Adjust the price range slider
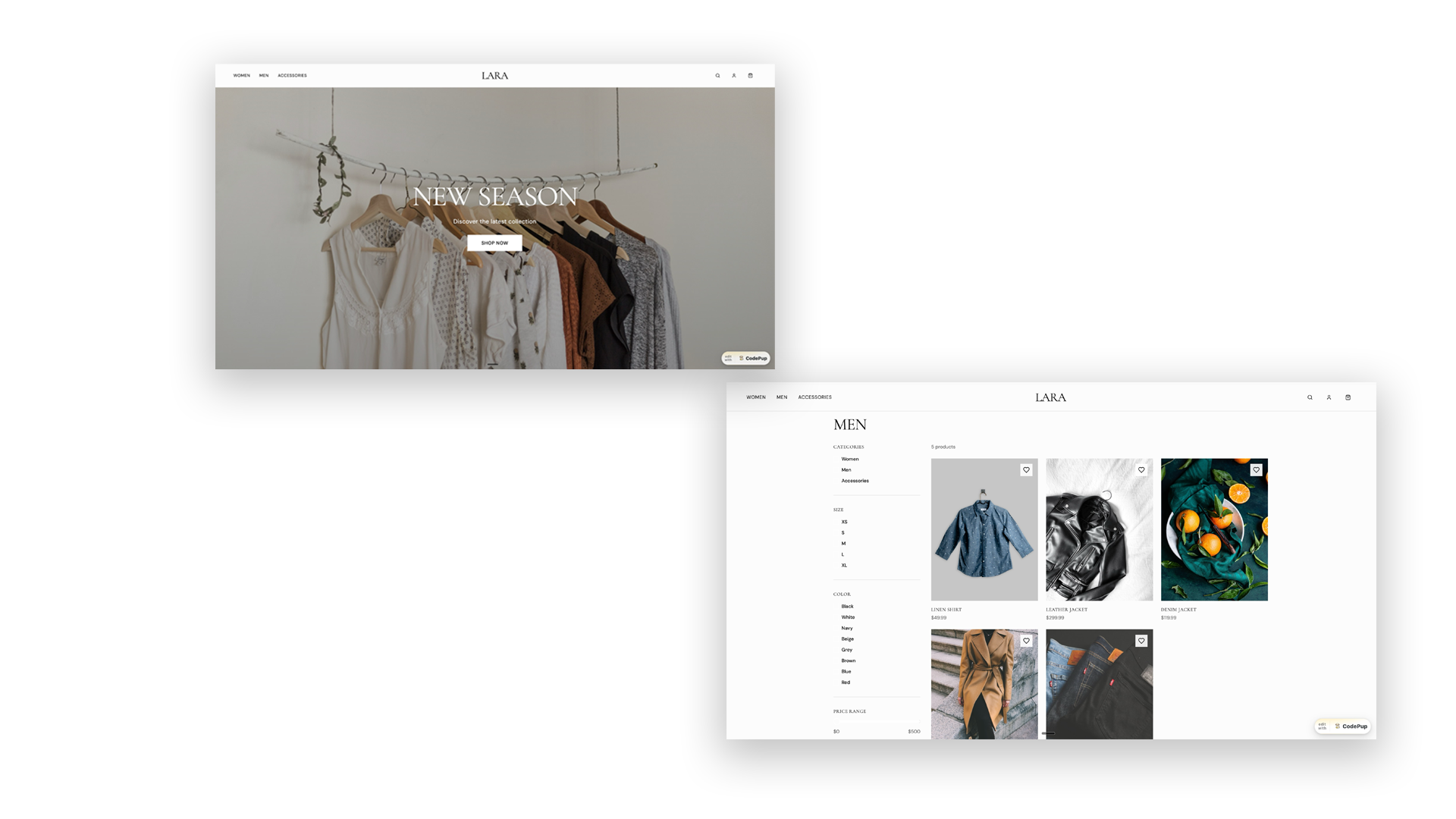The width and height of the screenshot is (1456, 819). pyautogui.click(x=876, y=720)
